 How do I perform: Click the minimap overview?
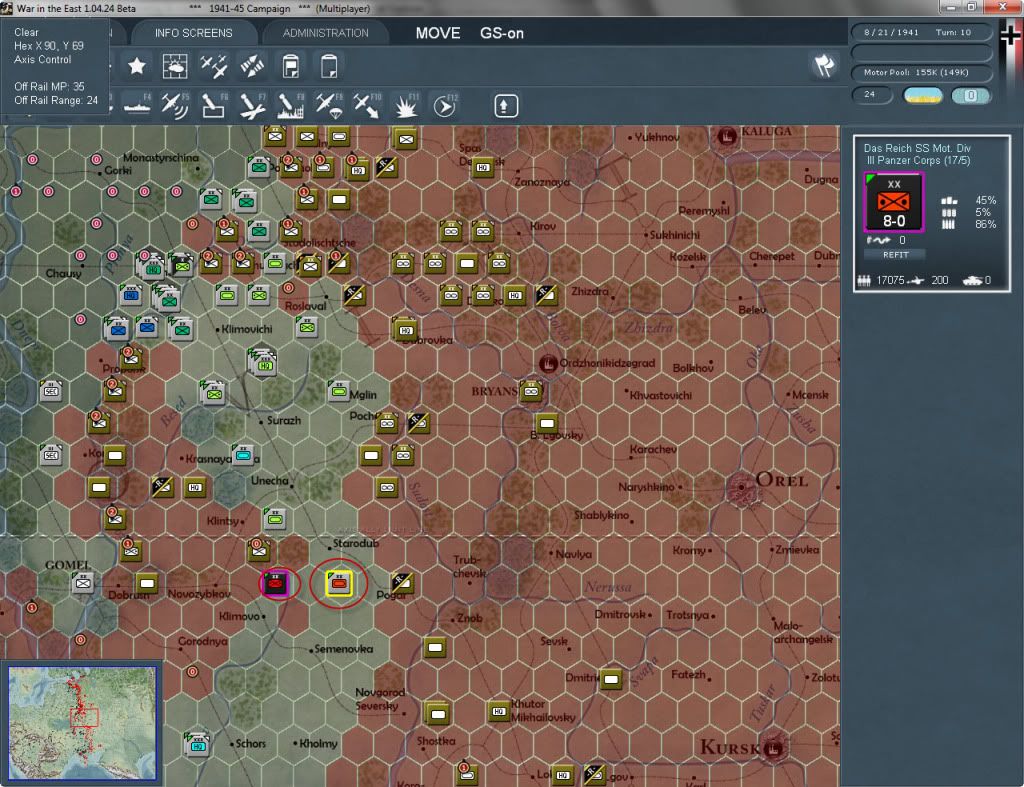tap(82, 722)
